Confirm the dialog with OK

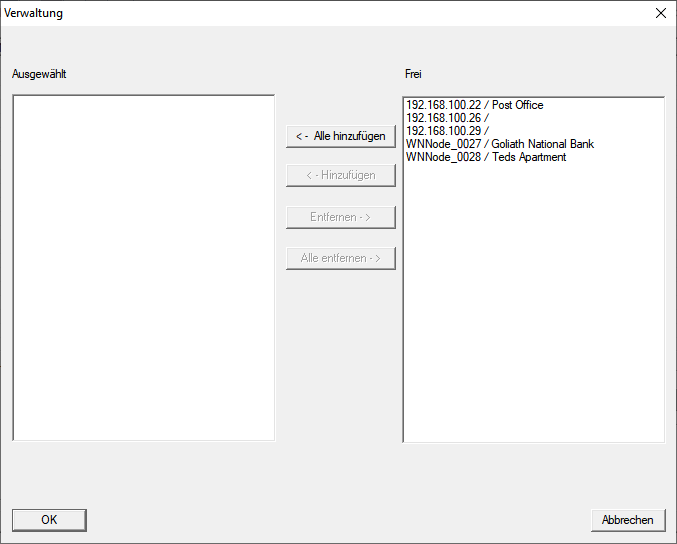pos(49,520)
